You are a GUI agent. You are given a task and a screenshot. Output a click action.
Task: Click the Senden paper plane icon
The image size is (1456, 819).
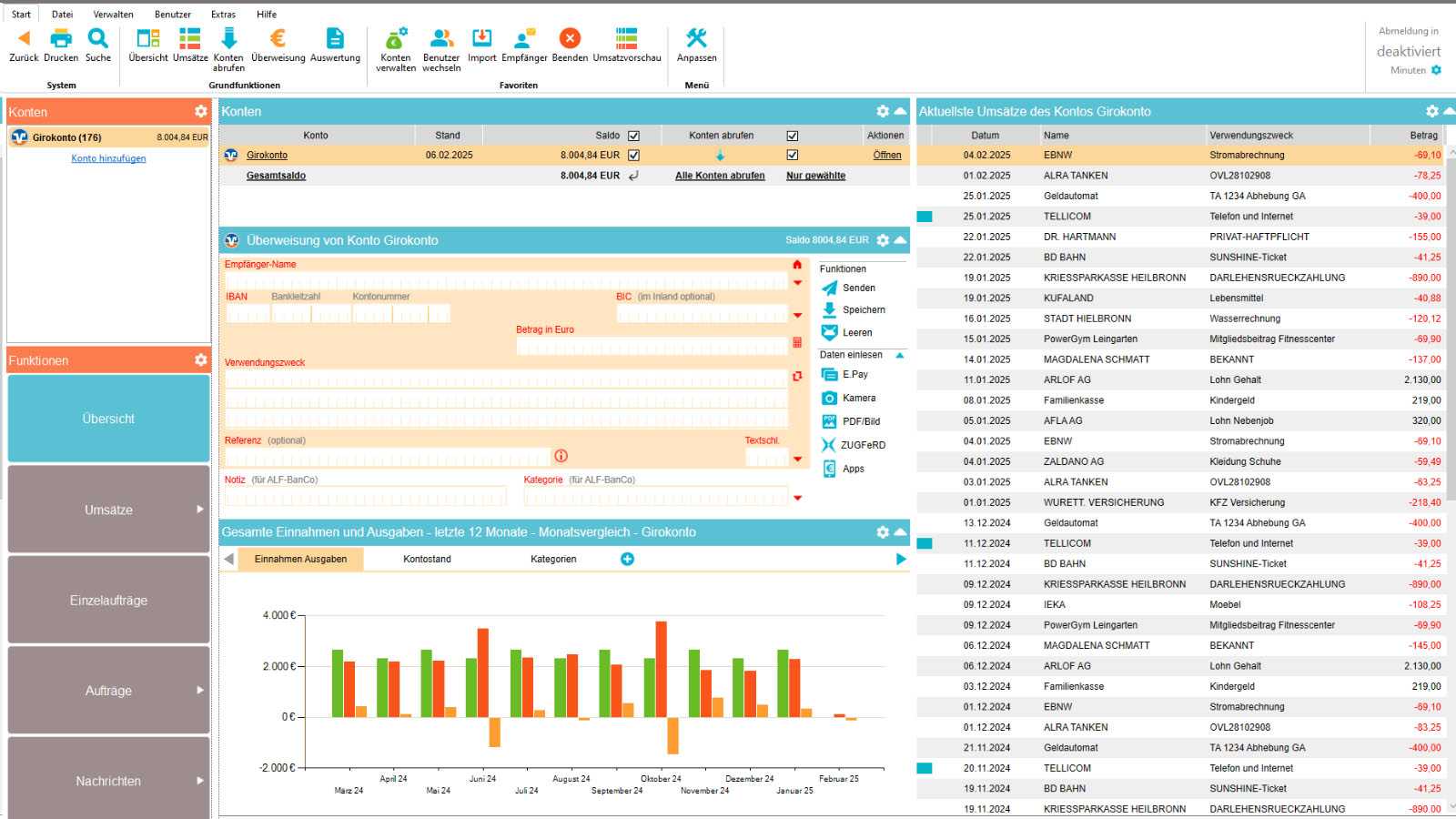[x=829, y=288]
